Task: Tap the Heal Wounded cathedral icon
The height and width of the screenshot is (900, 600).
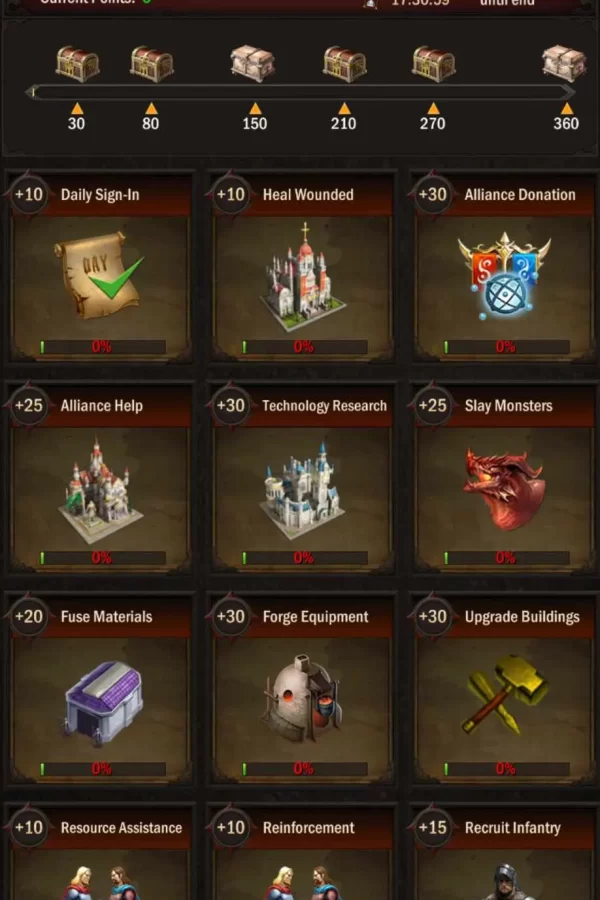Action: coord(303,278)
